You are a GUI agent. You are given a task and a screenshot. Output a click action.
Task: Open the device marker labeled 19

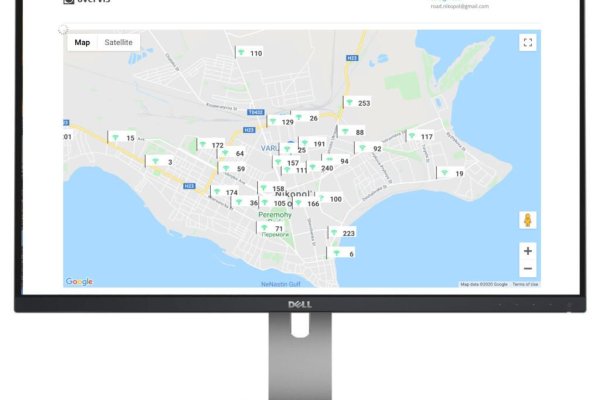(x=453, y=173)
